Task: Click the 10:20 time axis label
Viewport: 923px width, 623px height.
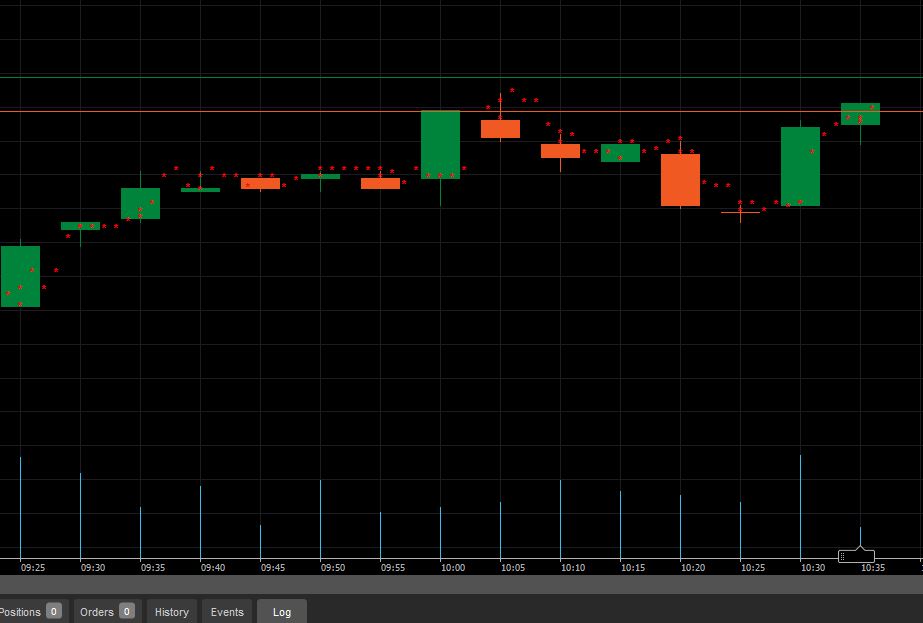Action: click(x=693, y=568)
